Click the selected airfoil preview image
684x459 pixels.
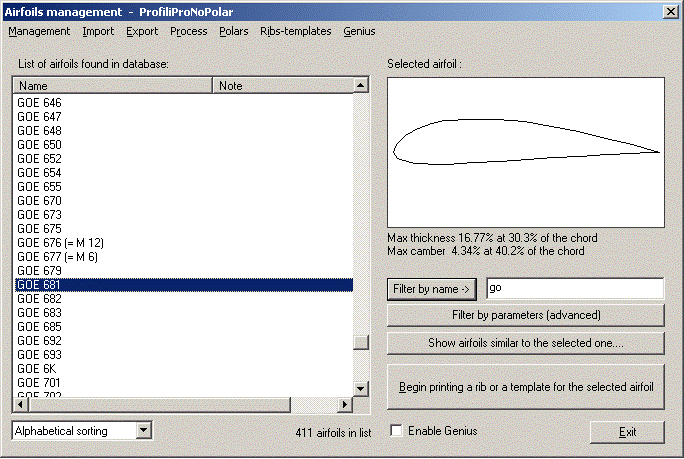pos(526,152)
